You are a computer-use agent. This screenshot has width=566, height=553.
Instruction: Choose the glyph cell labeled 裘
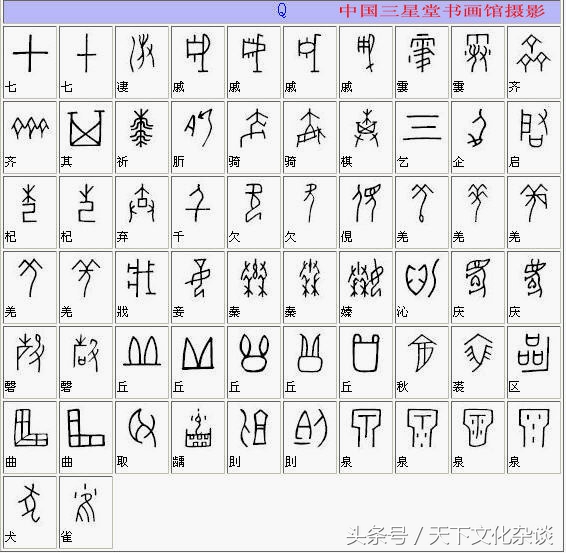tap(478, 362)
